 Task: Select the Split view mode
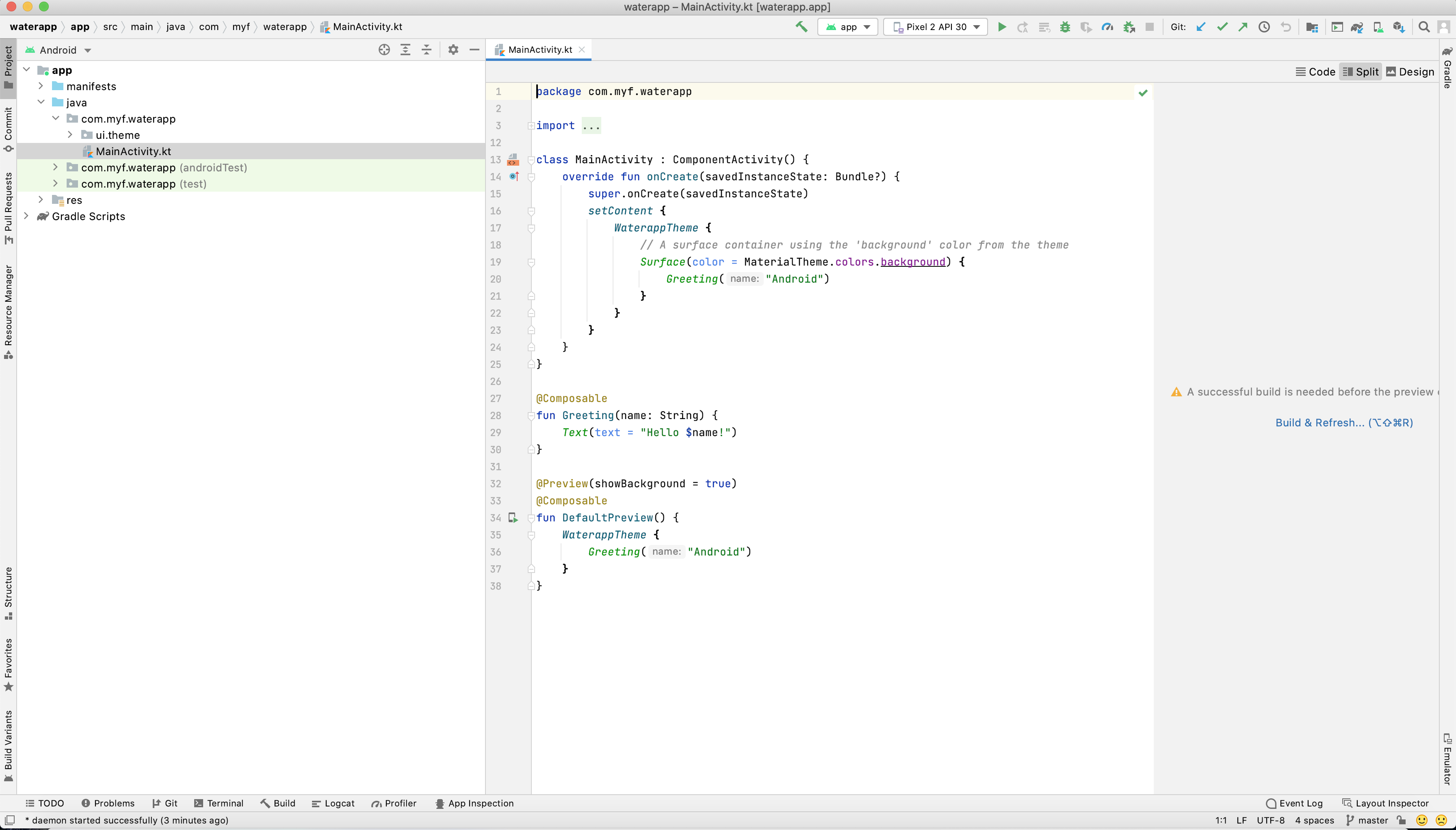(x=1360, y=72)
